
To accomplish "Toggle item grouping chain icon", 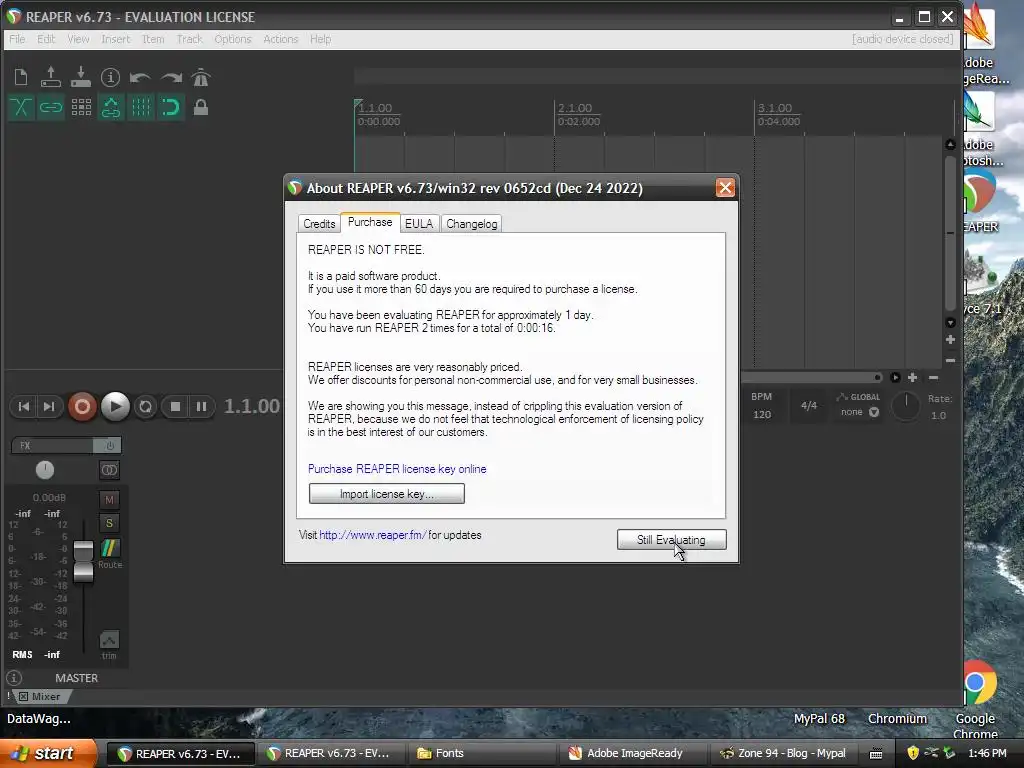I will tap(50, 107).
